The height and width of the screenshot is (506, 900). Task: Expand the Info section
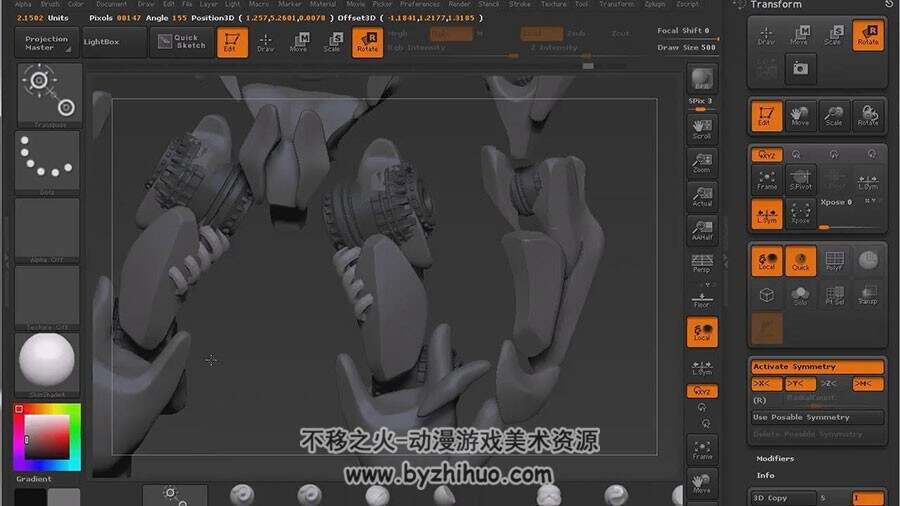765,476
